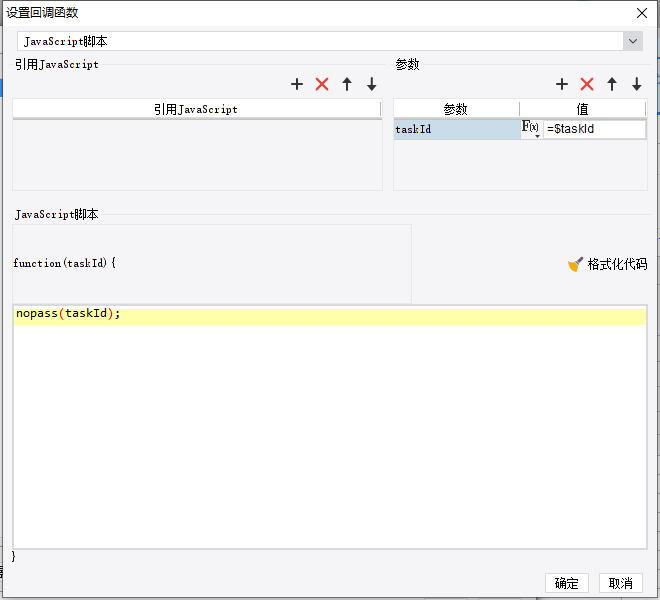The height and width of the screenshot is (600, 660).
Task: Close the 设置回调函数 dialog
Action: pos(642,13)
